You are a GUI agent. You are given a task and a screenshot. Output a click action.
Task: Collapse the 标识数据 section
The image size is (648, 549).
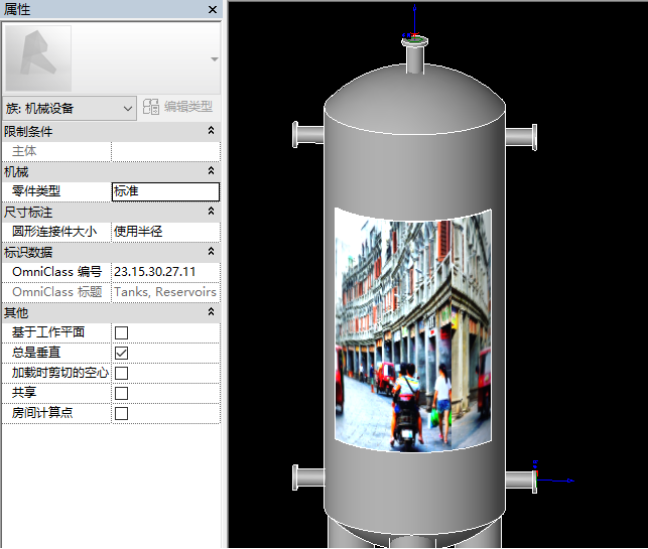210,252
